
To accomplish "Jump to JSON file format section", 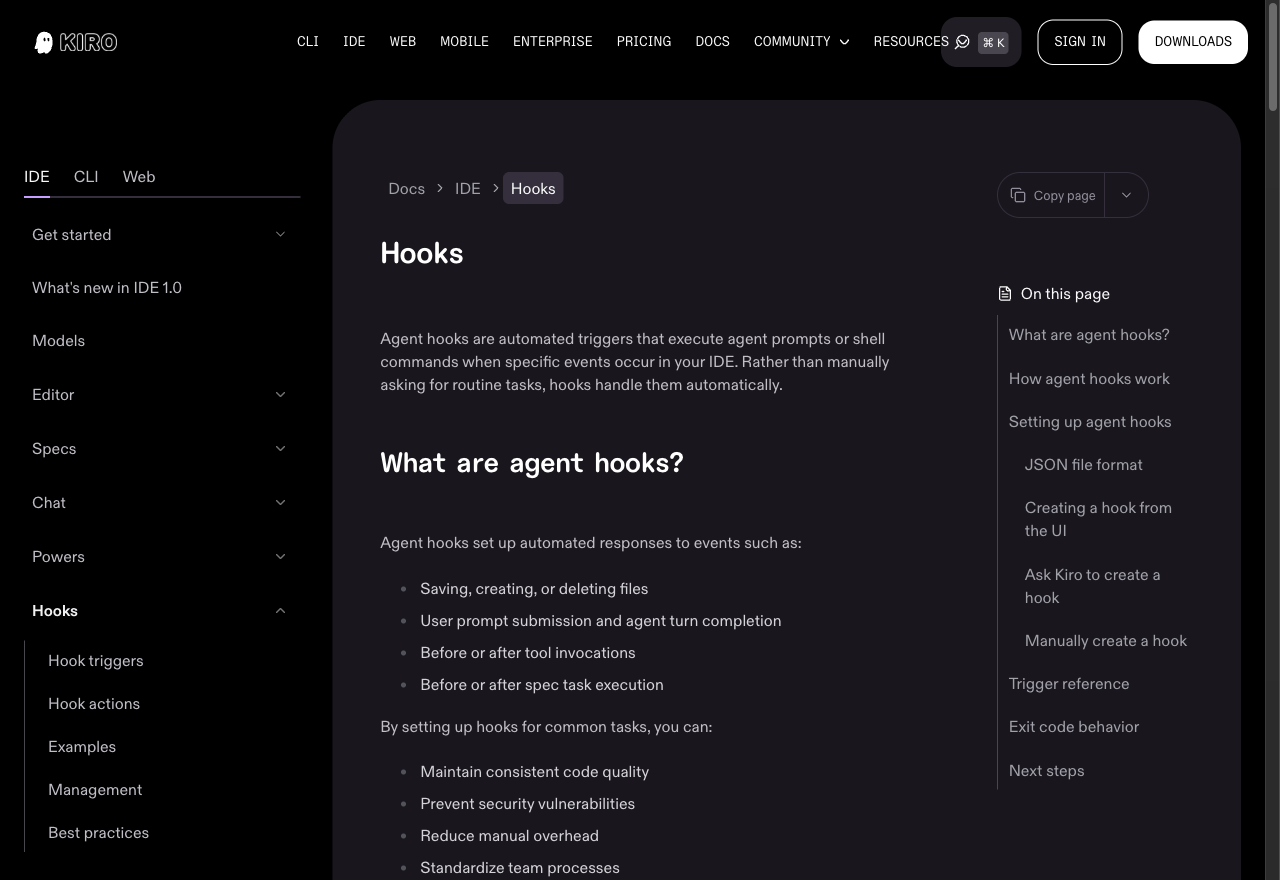I will click(1083, 465).
